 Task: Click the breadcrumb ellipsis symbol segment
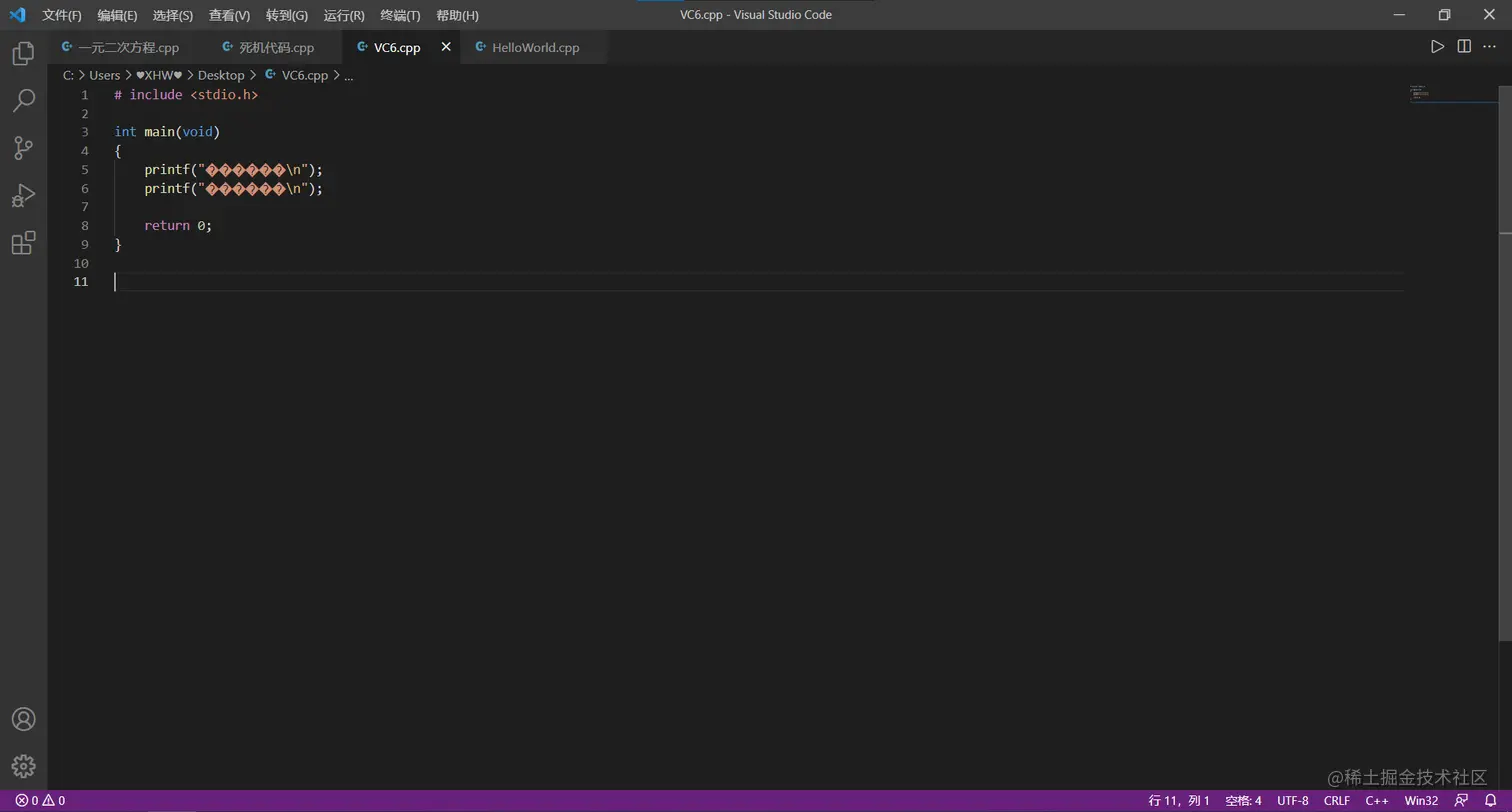pos(348,75)
